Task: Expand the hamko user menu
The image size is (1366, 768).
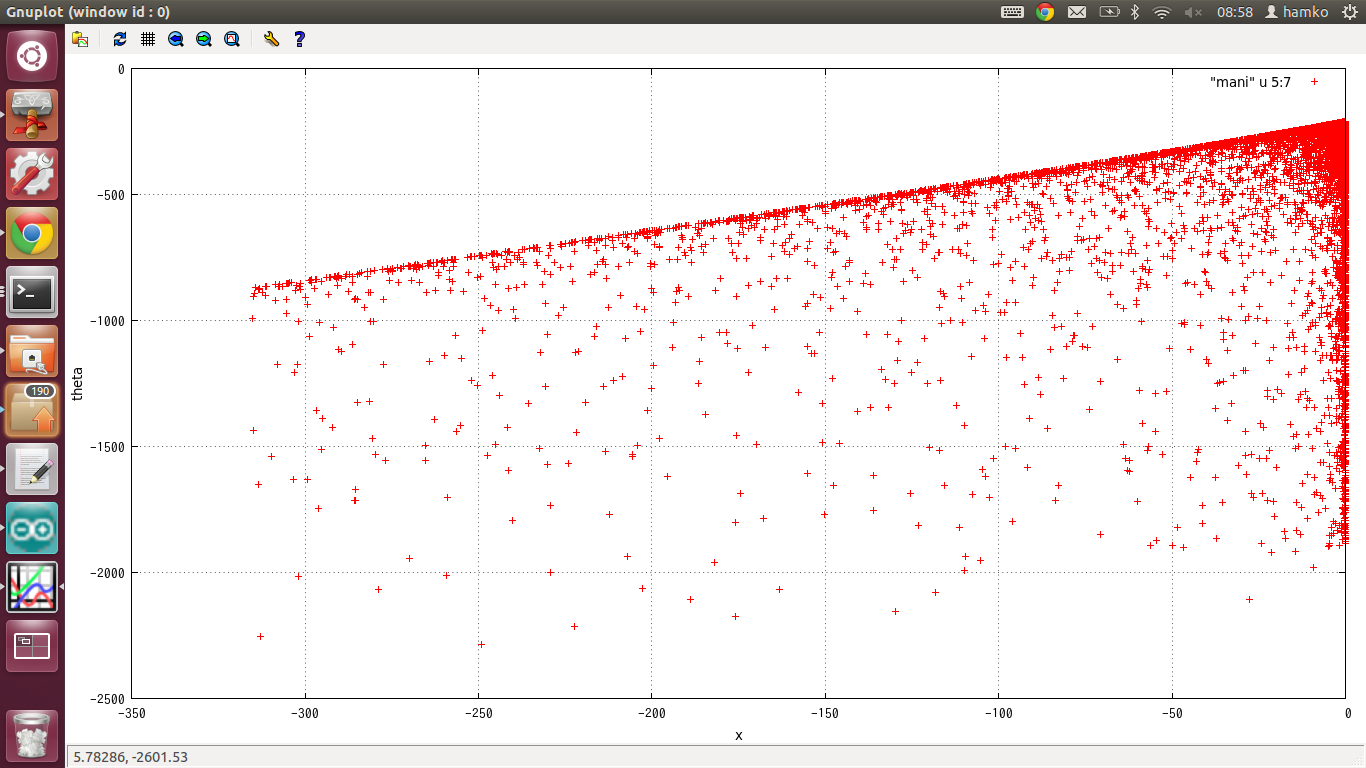Action: point(1298,12)
